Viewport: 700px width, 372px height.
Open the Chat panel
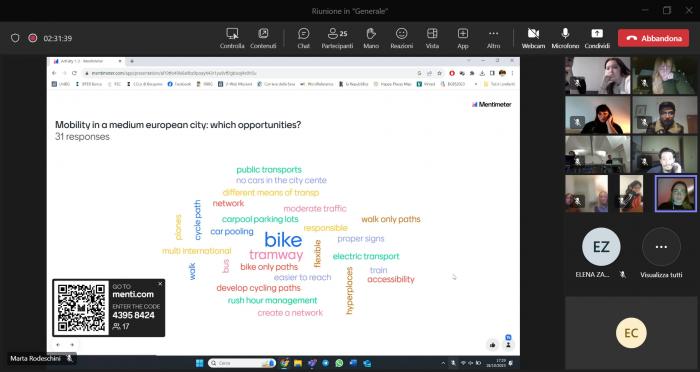coord(304,38)
